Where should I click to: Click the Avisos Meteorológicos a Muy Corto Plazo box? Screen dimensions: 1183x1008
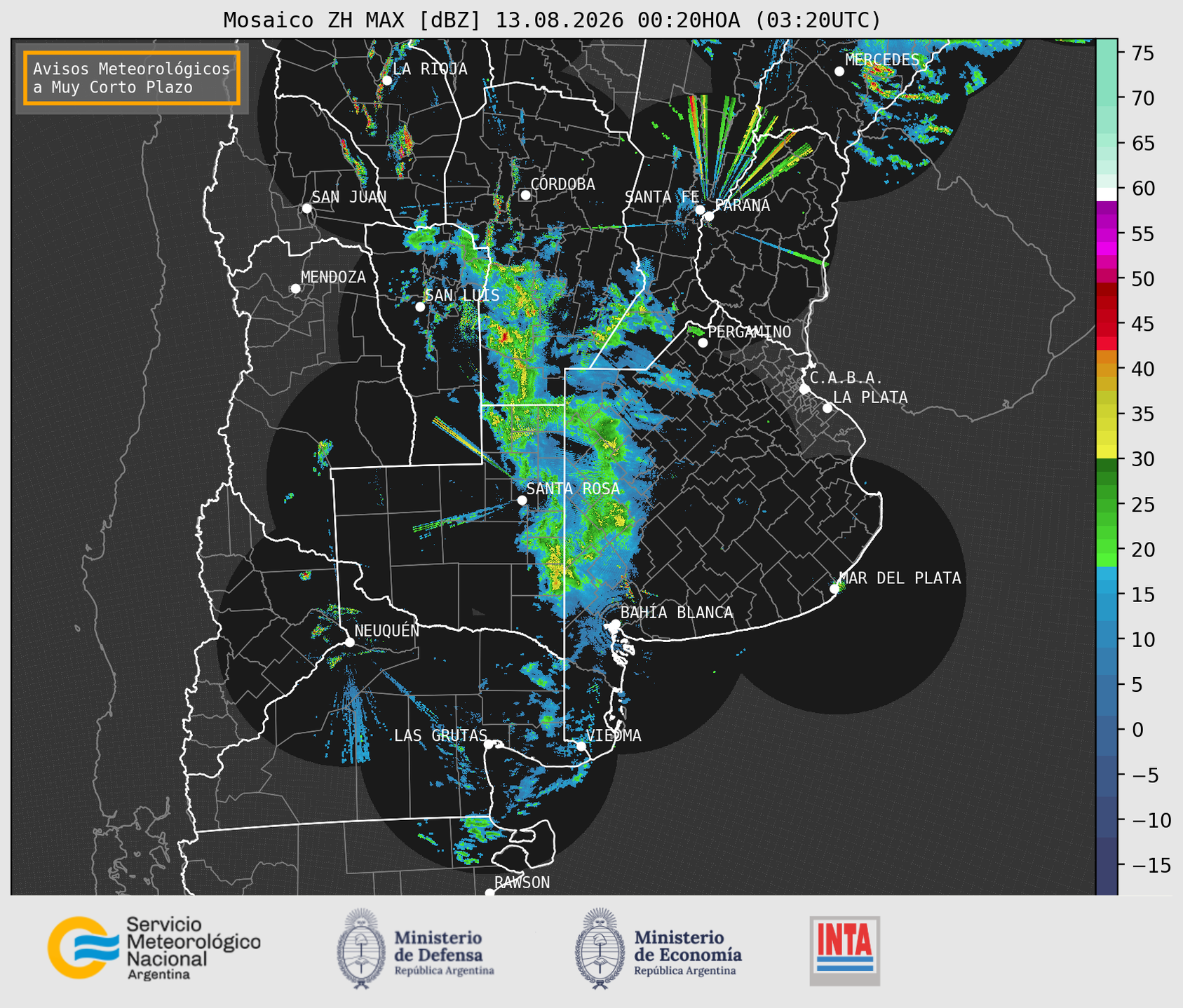[132, 78]
